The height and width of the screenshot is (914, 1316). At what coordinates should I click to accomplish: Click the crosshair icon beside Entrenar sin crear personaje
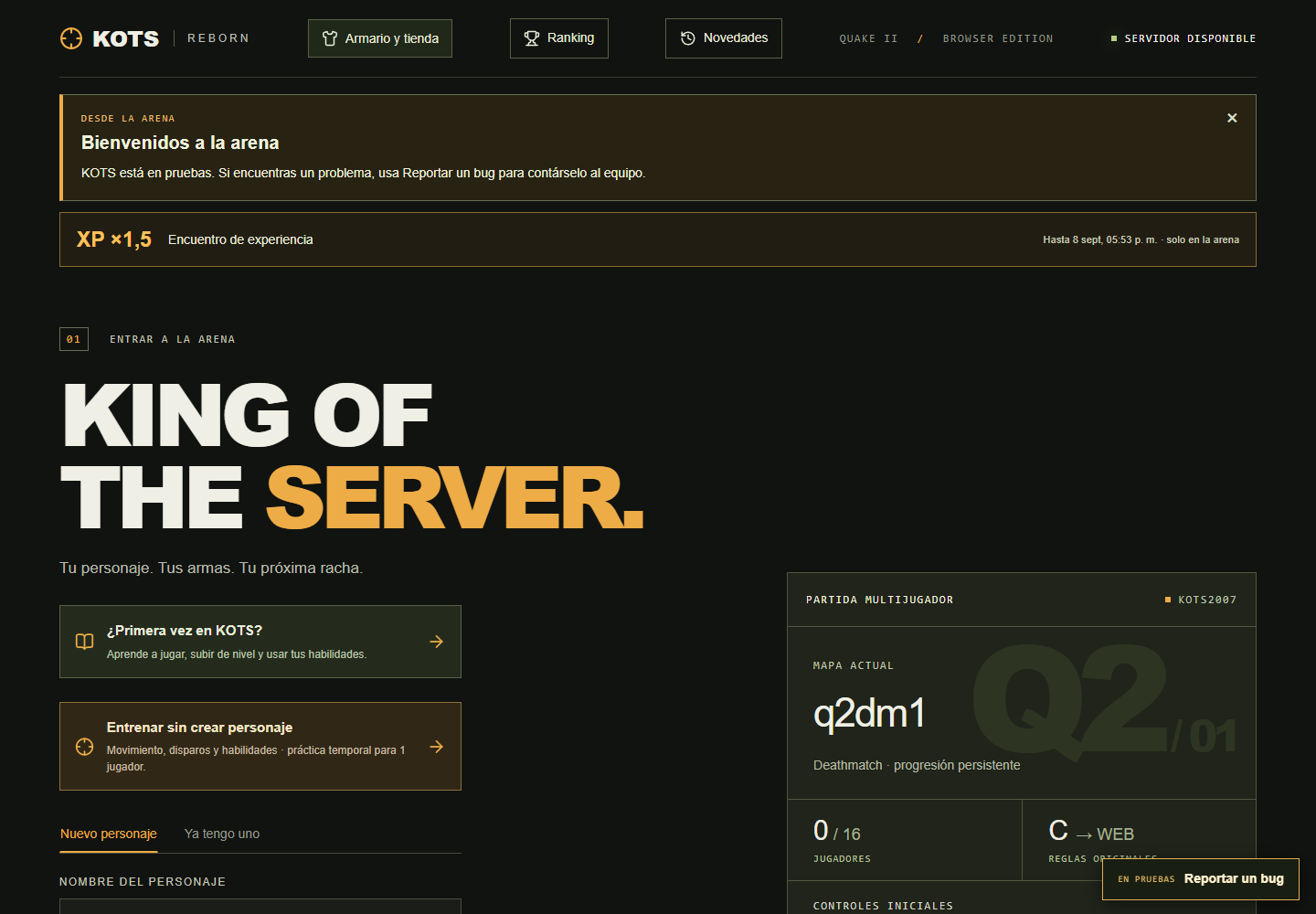pyautogui.click(x=84, y=747)
